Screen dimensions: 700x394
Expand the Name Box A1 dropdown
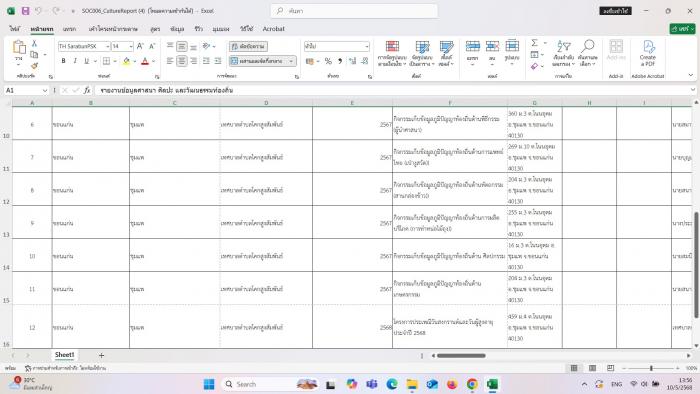click(45, 90)
